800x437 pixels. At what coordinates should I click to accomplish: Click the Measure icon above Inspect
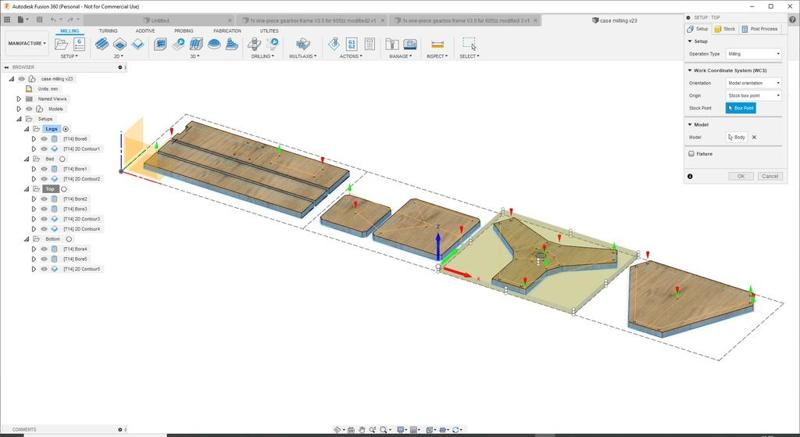437,44
